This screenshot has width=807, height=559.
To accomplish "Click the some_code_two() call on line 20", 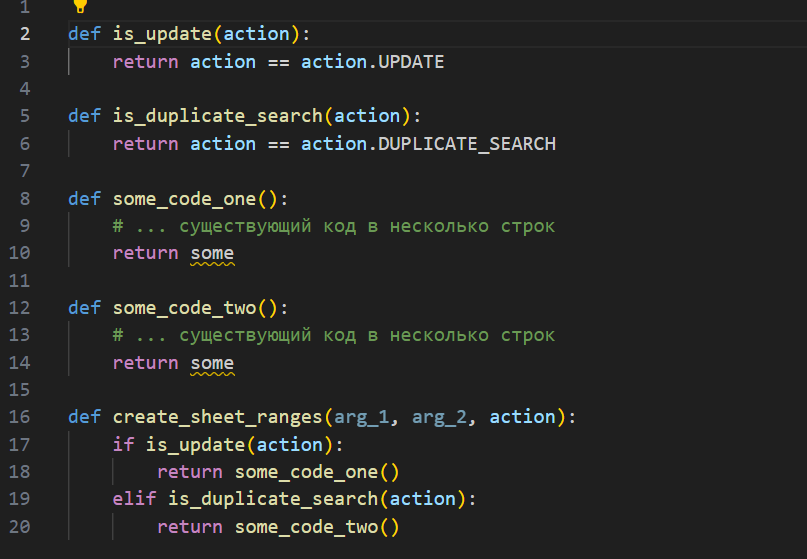I will click(317, 527).
